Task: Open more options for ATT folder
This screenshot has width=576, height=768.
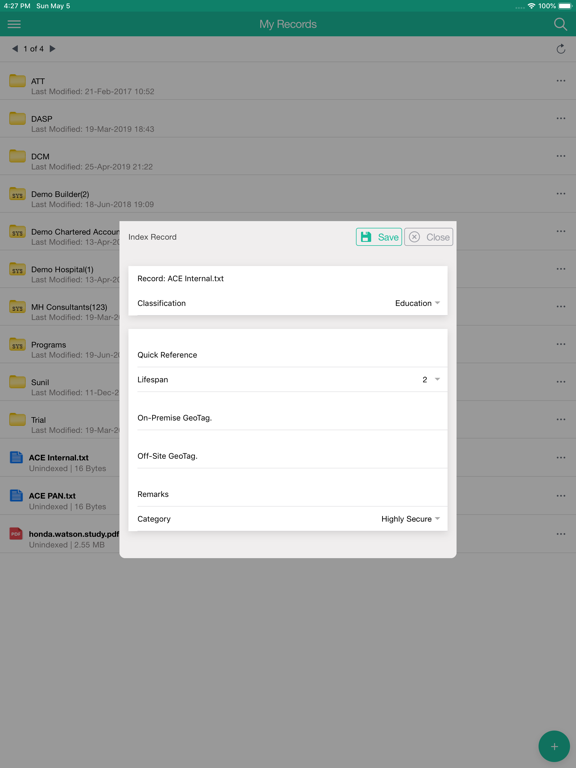Action: pos(561,81)
